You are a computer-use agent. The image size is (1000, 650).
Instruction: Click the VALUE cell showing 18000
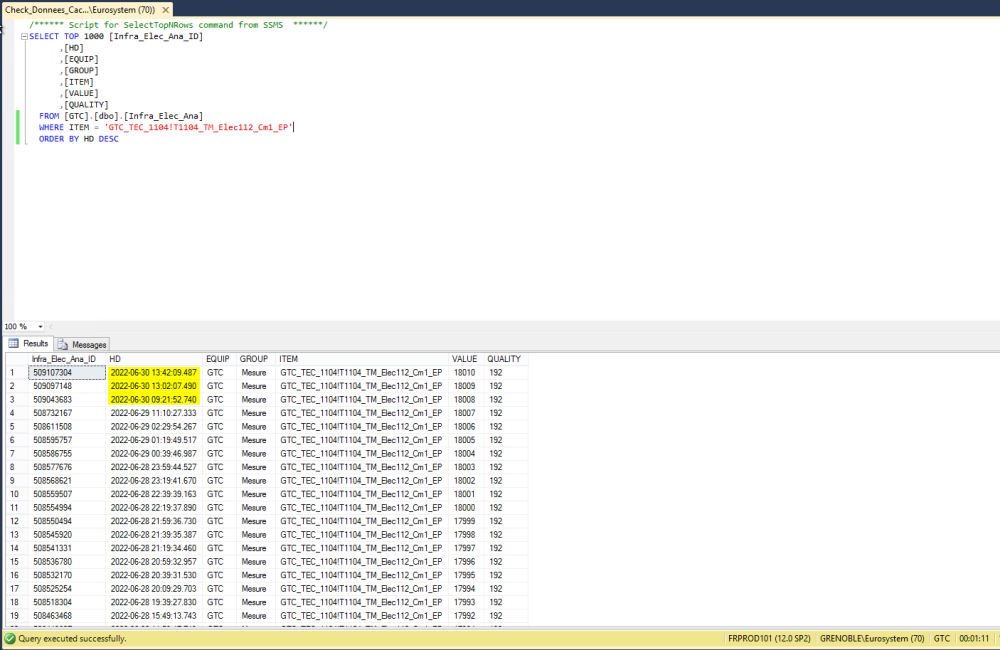click(464, 507)
